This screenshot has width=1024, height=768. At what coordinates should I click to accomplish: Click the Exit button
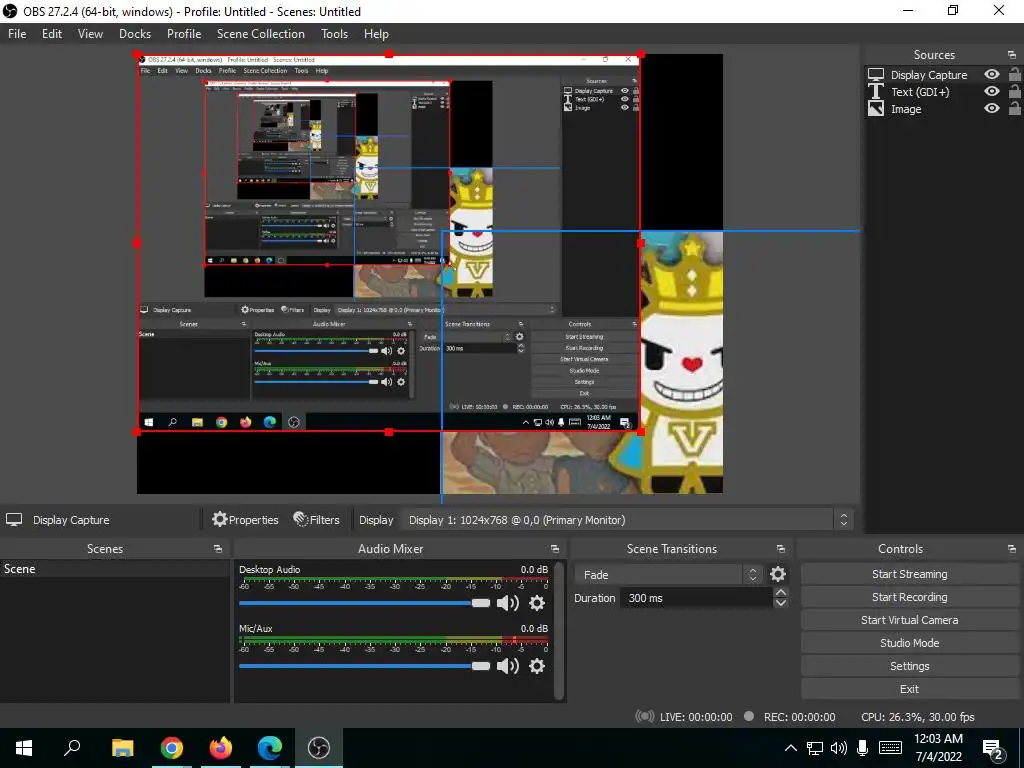pyautogui.click(x=910, y=689)
